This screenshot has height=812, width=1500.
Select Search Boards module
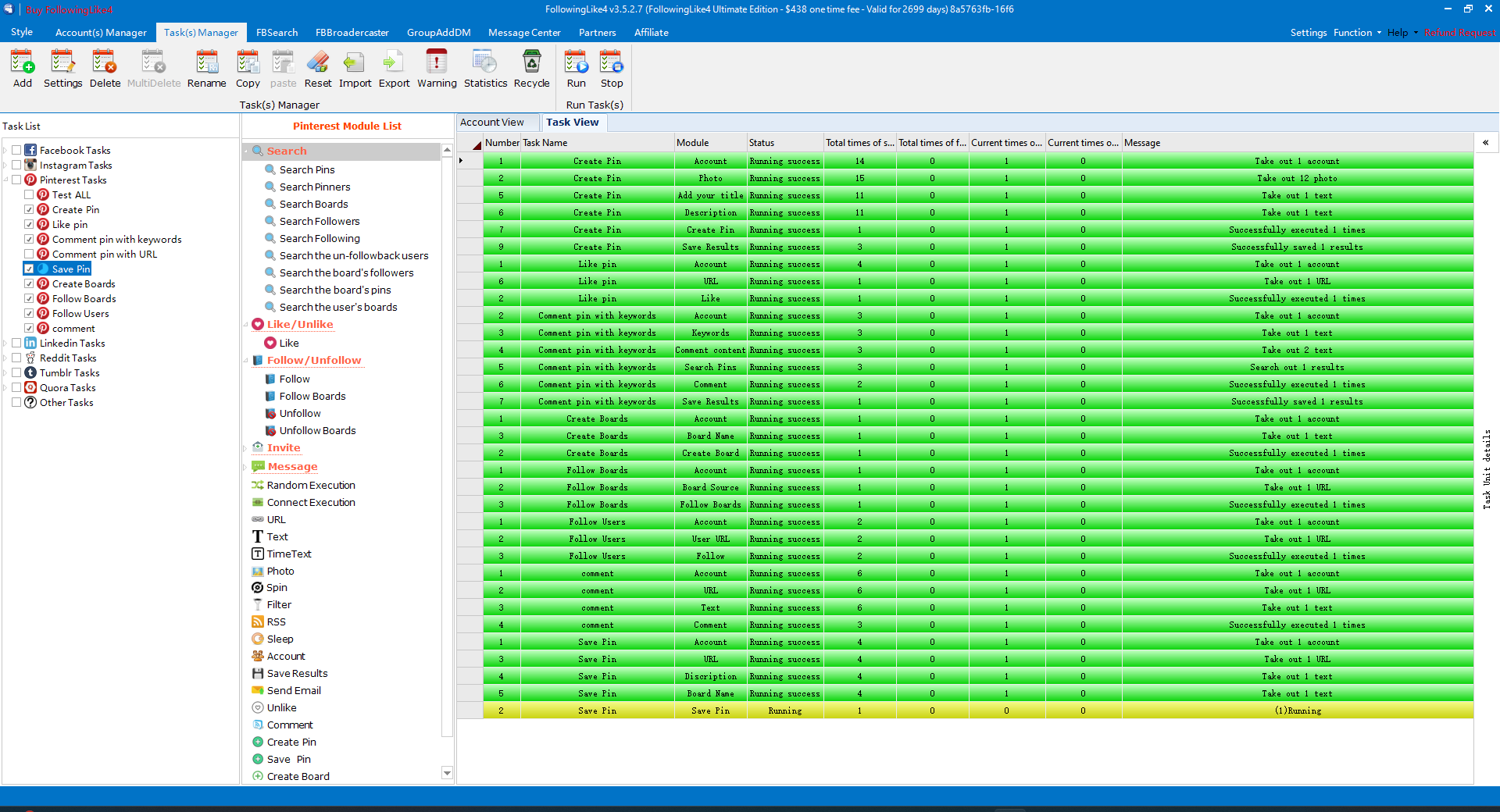coord(313,204)
